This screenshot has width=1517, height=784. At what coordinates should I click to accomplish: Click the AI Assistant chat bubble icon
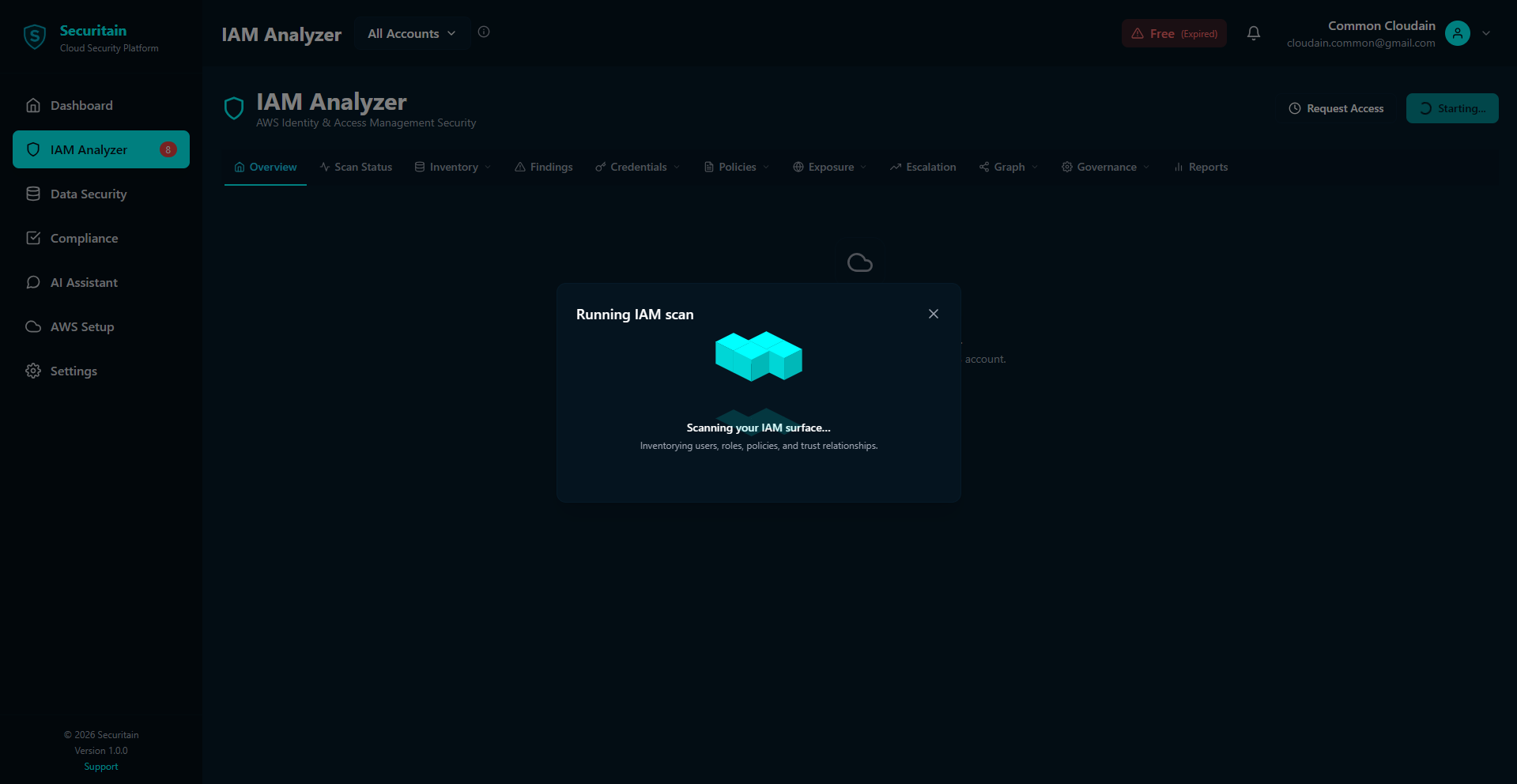(33, 282)
